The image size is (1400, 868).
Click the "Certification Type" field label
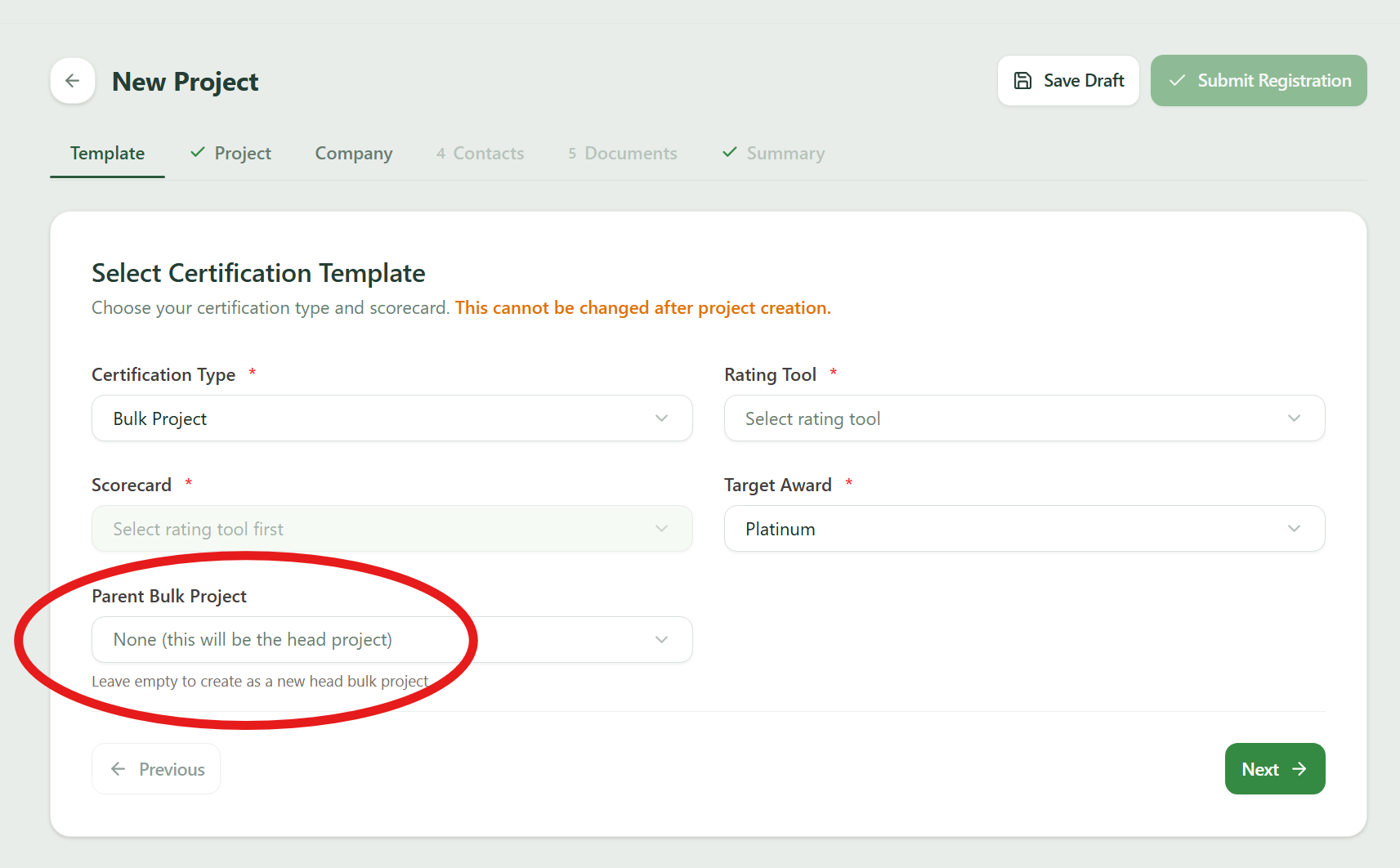pyautogui.click(x=163, y=374)
